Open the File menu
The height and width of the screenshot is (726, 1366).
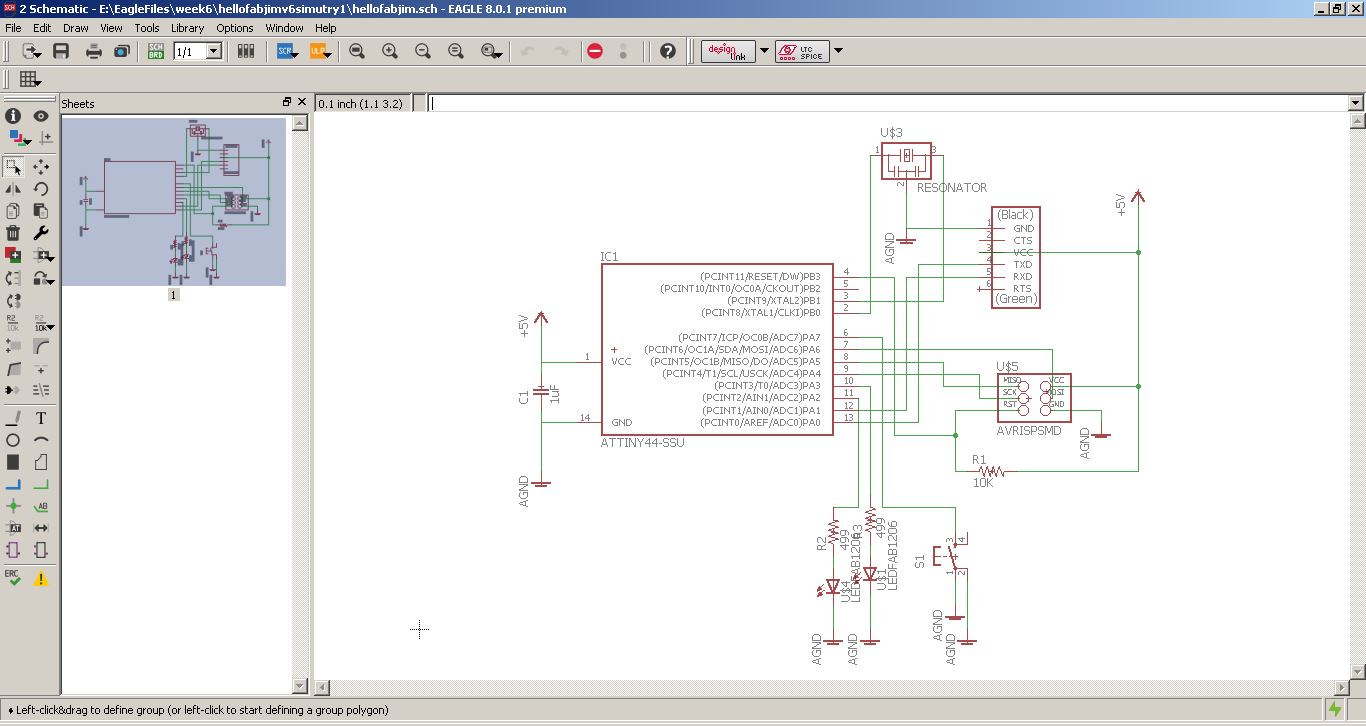[x=13, y=28]
